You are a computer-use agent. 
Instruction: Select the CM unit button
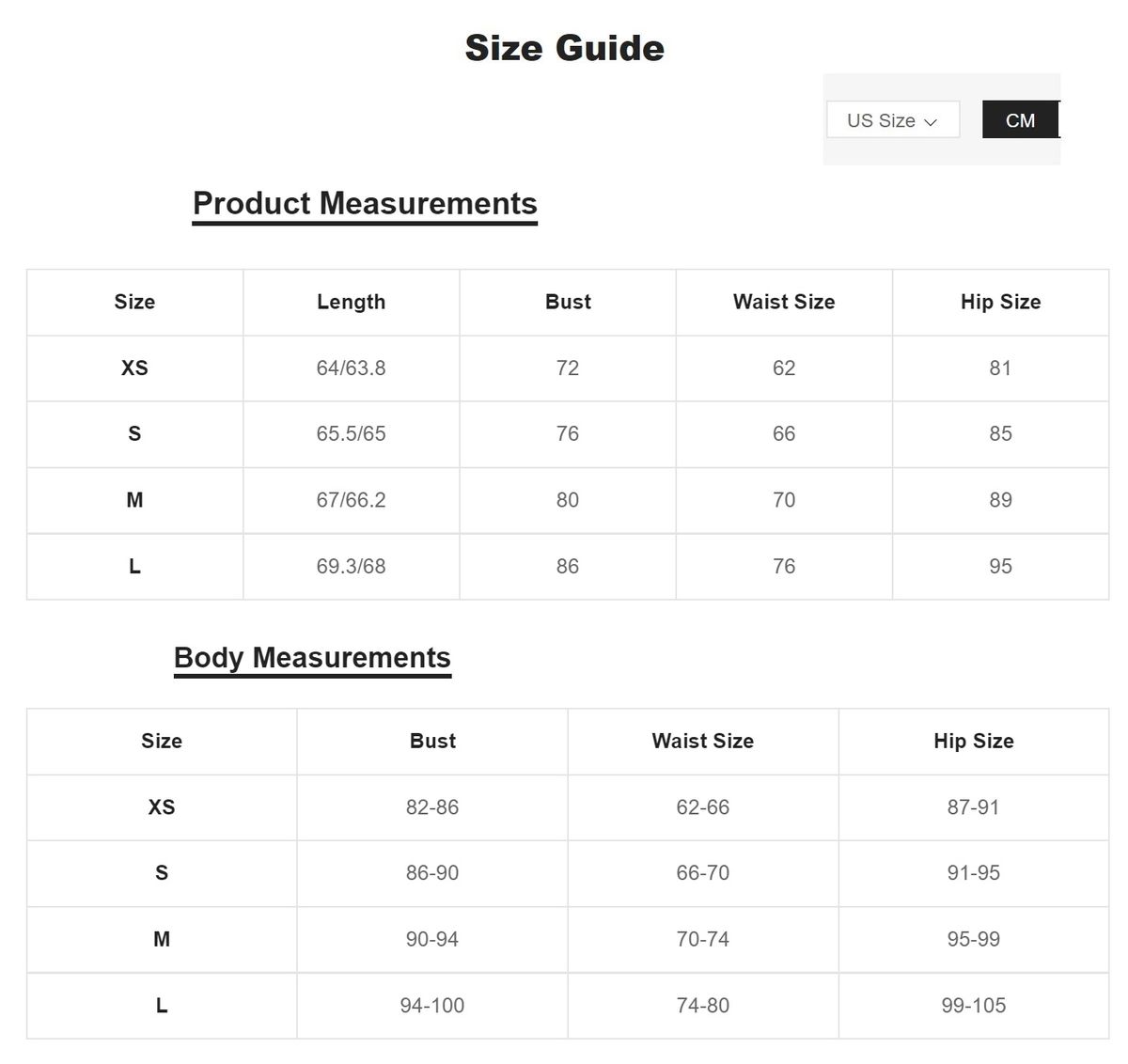1020,120
